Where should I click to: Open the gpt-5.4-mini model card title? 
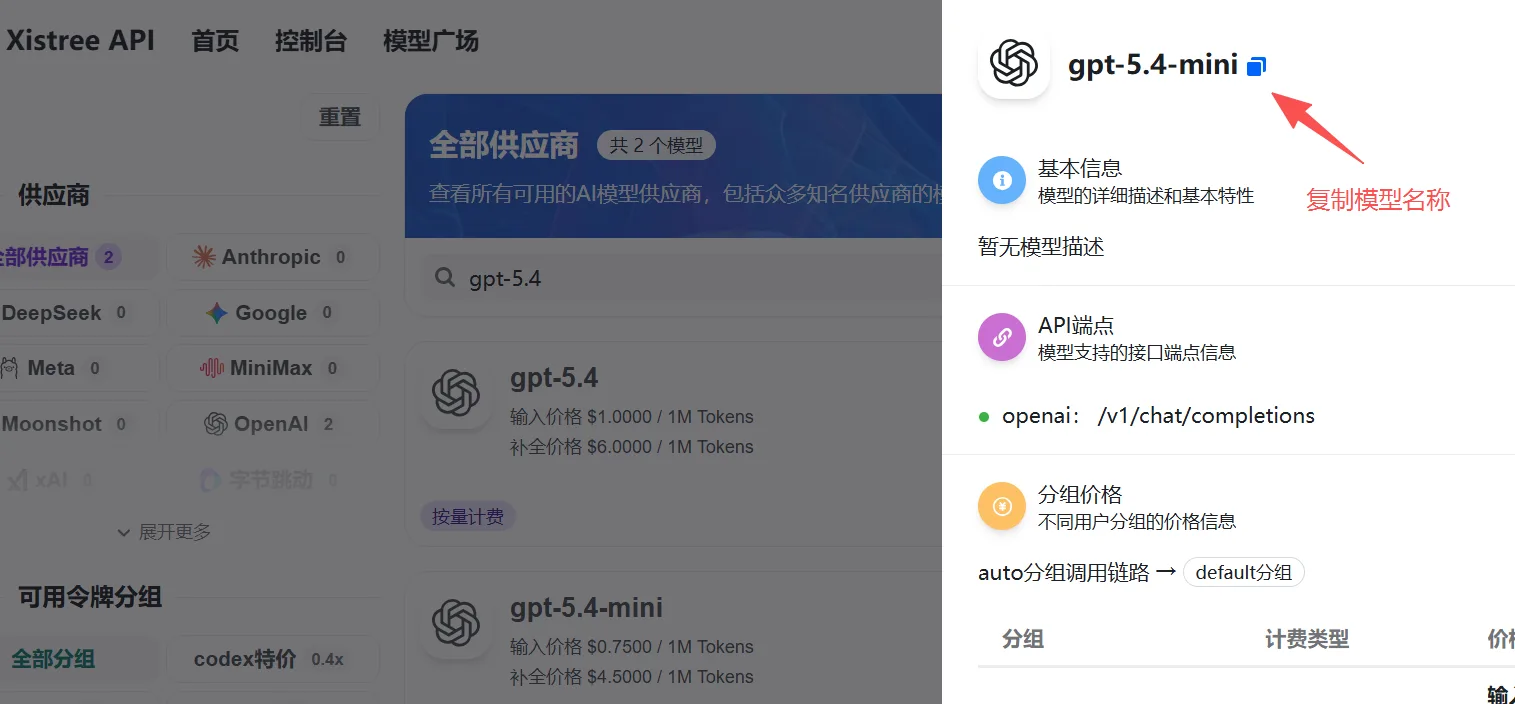tap(586, 608)
